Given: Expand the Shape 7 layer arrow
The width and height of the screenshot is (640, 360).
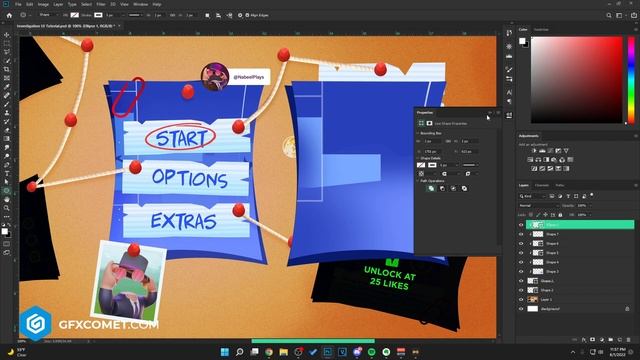Looking at the screenshot, I should tap(530, 234).
